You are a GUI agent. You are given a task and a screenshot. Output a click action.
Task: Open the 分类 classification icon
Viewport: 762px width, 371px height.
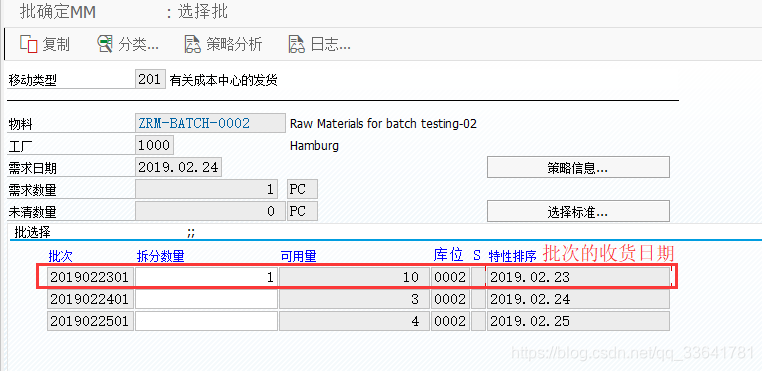105,44
